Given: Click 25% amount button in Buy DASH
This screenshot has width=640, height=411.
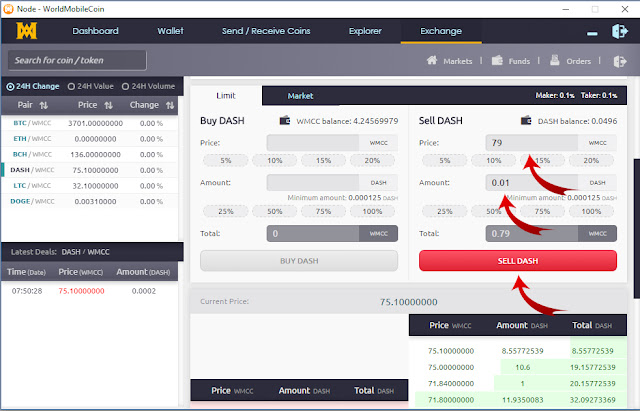Looking at the screenshot, I should tap(226, 211).
